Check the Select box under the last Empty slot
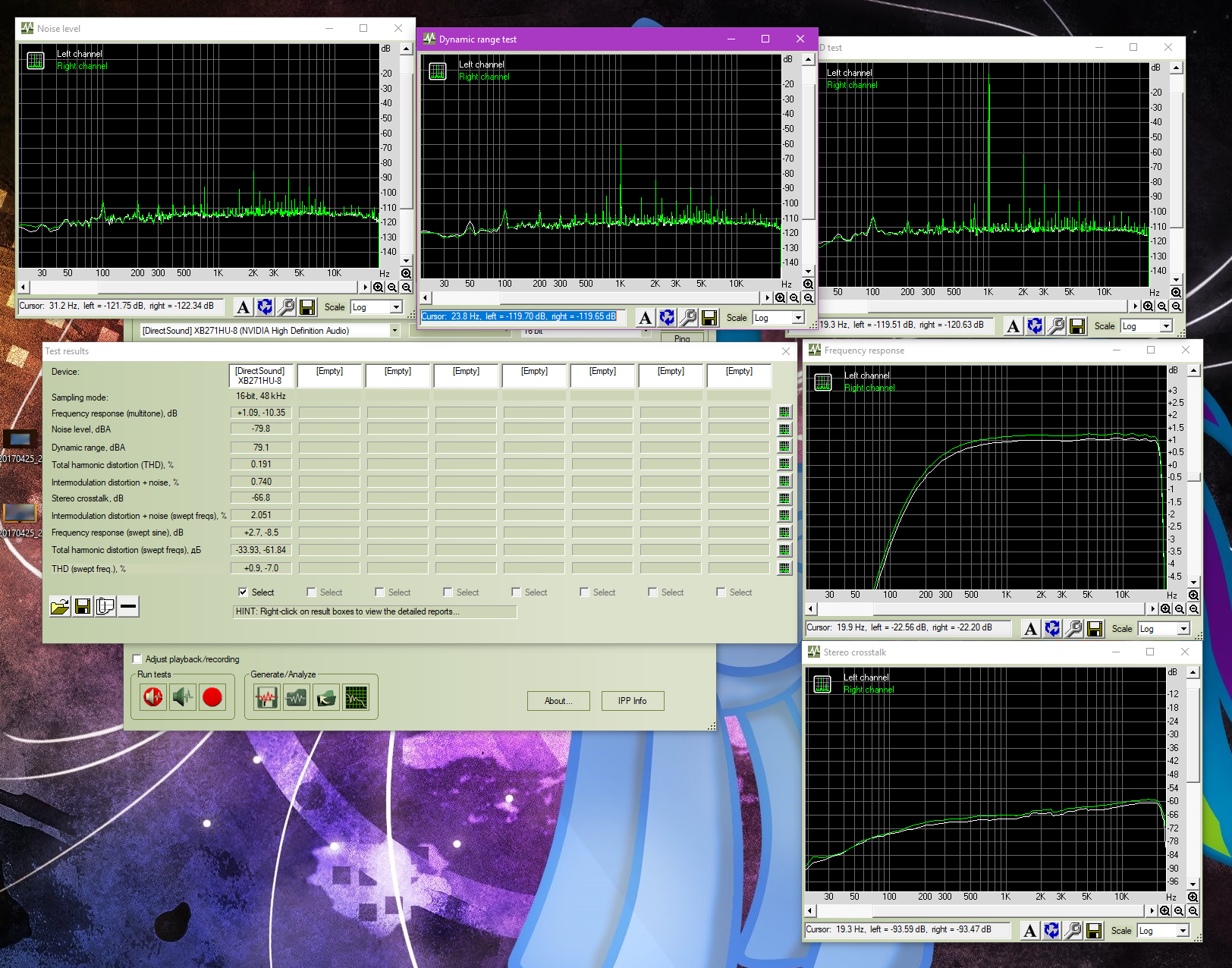1232x968 pixels. coord(721,592)
